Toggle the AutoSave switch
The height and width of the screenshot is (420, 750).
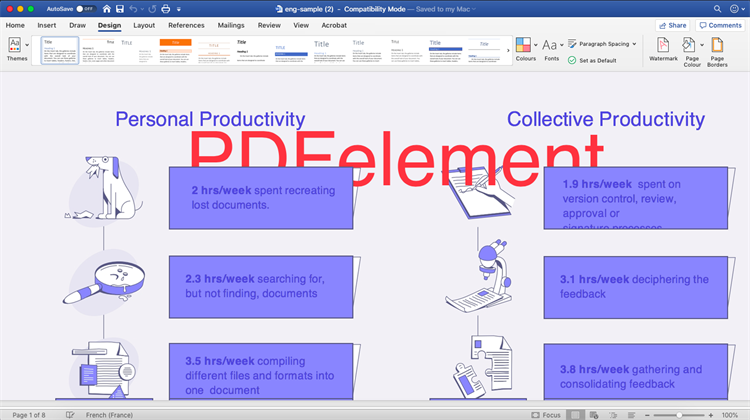[x=86, y=9]
